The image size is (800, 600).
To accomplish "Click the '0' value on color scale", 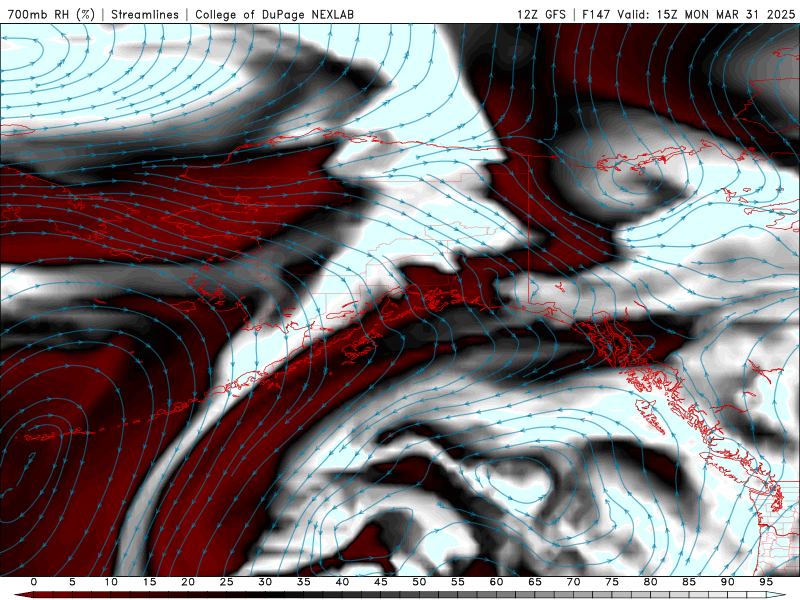I will coord(34,582).
